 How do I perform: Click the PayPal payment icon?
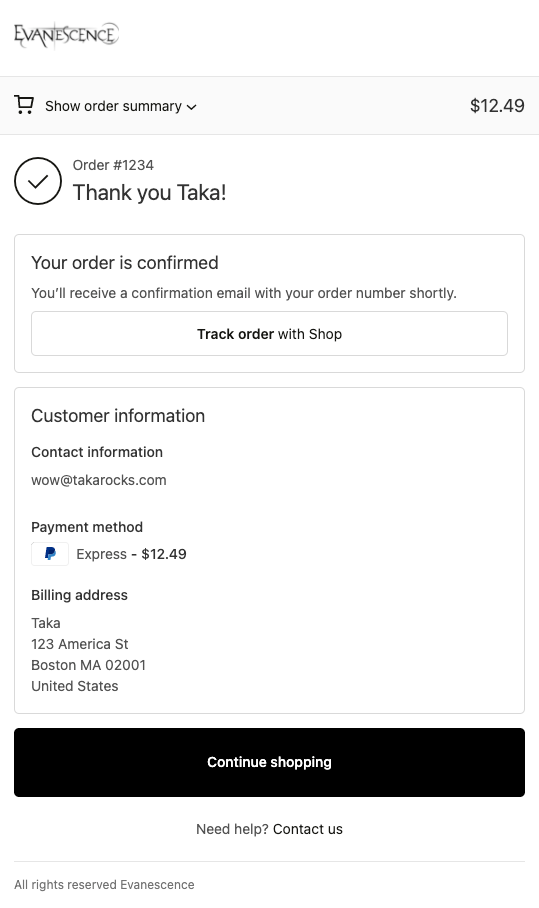click(x=50, y=554)
